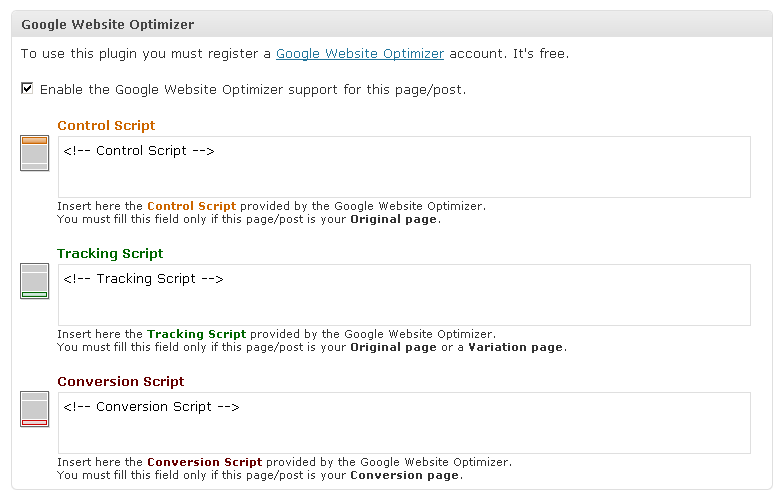
Task: Click bold green Tracking Script text in the hint
Action: pyautogui.click(x=196, y=334)
